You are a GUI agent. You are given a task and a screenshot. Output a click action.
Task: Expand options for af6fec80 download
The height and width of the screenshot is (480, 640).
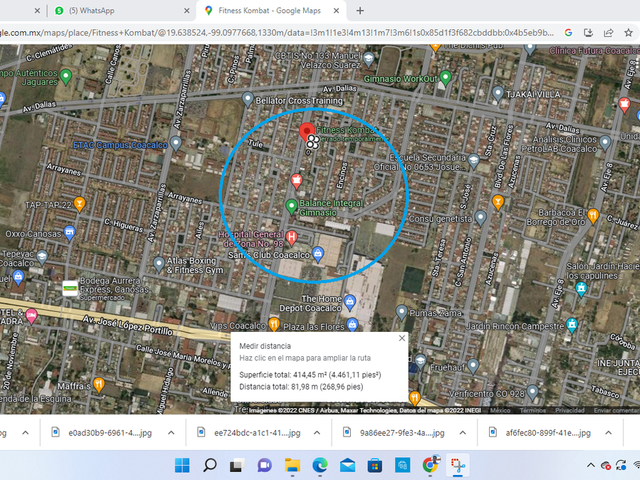point(608,433)
